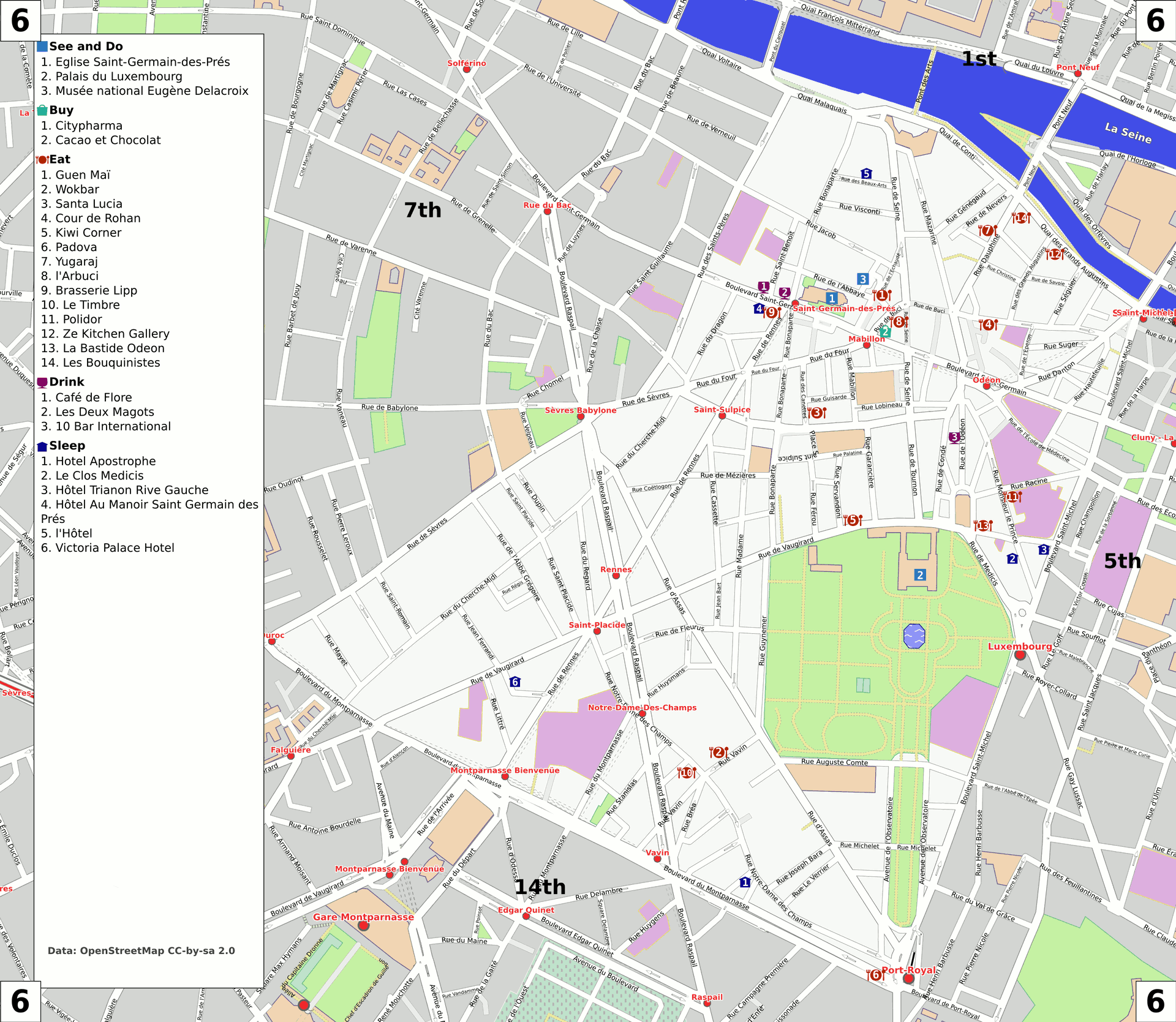
Task: Click the Edgar Quinet station label
Action: pos(526,910)
